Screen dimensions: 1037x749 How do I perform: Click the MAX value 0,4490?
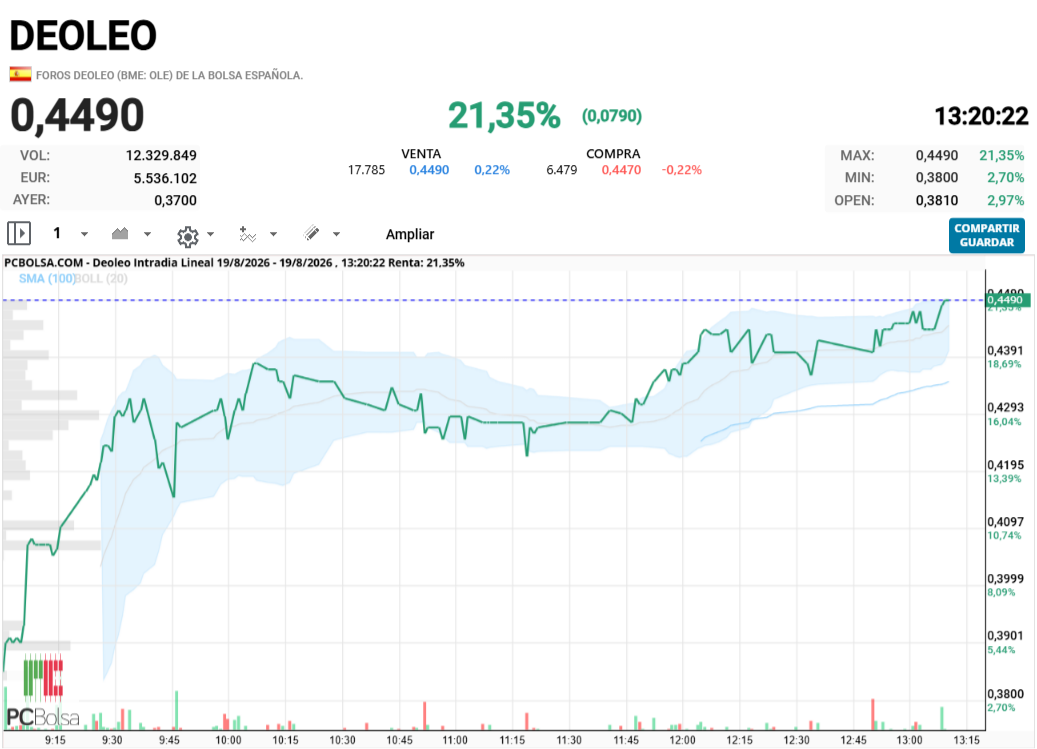coord(936,155)
